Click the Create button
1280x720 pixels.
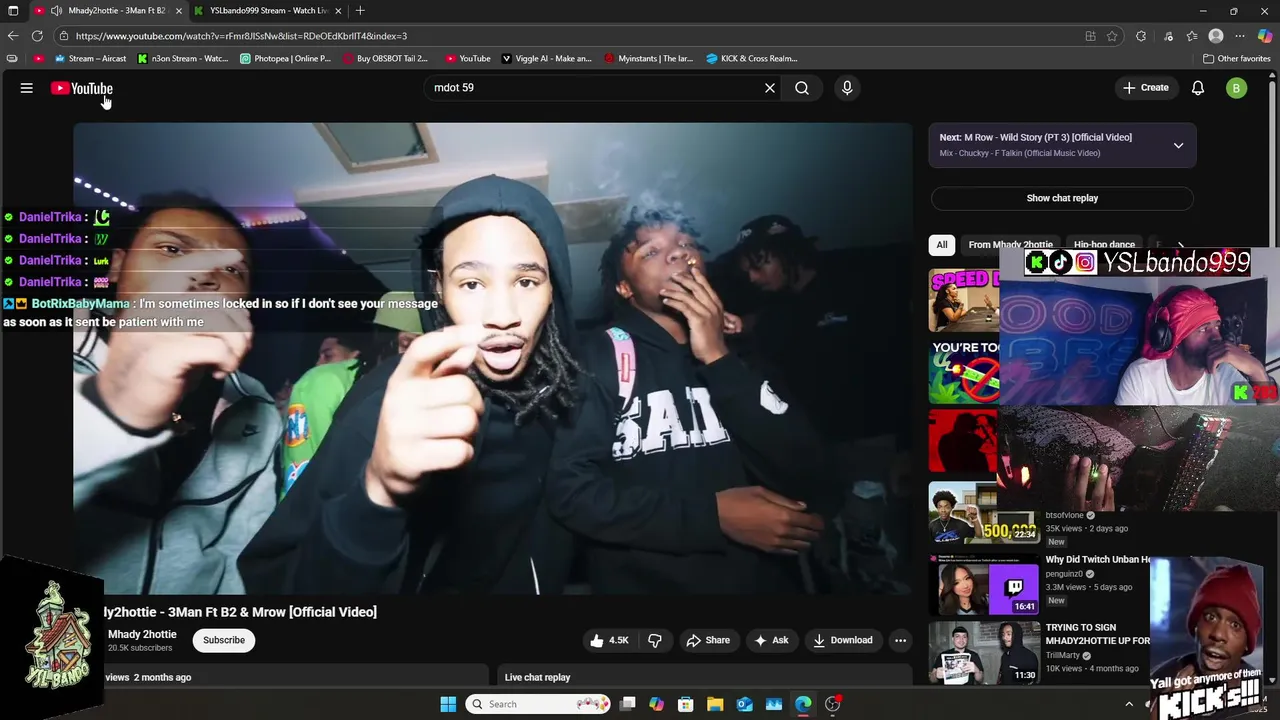1145,88
